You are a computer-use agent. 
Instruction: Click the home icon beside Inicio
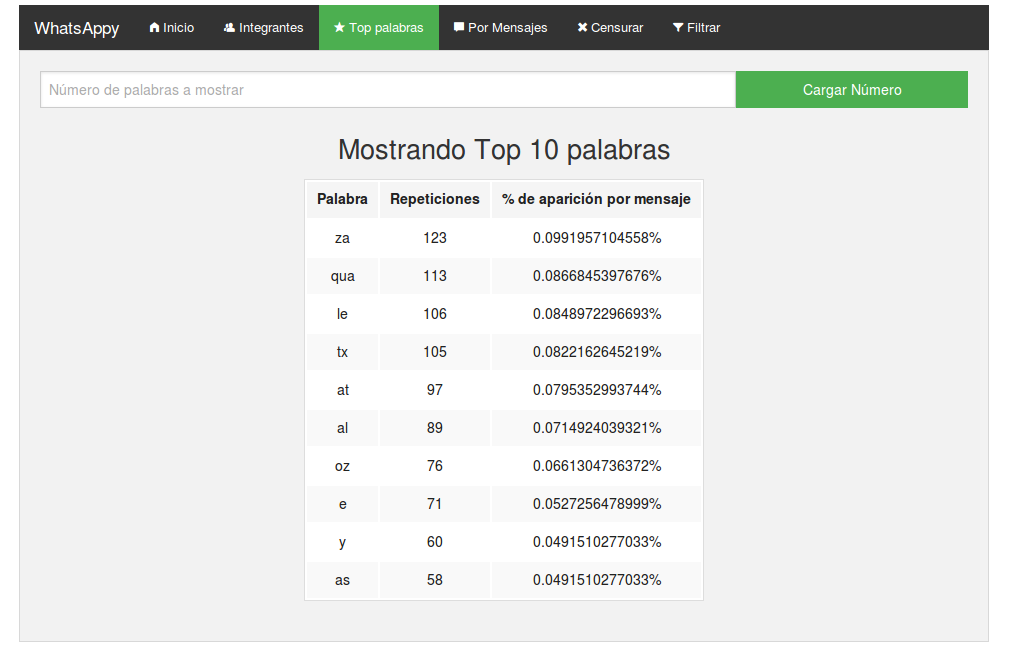(154, 28)
